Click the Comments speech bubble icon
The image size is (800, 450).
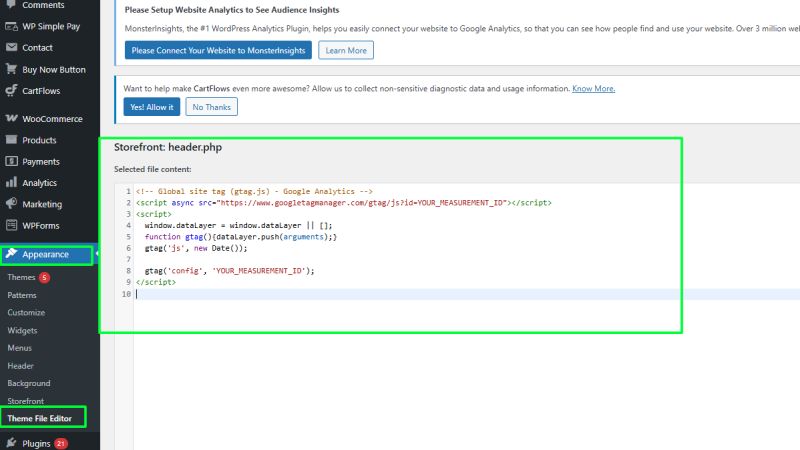(x=11, y=4)
